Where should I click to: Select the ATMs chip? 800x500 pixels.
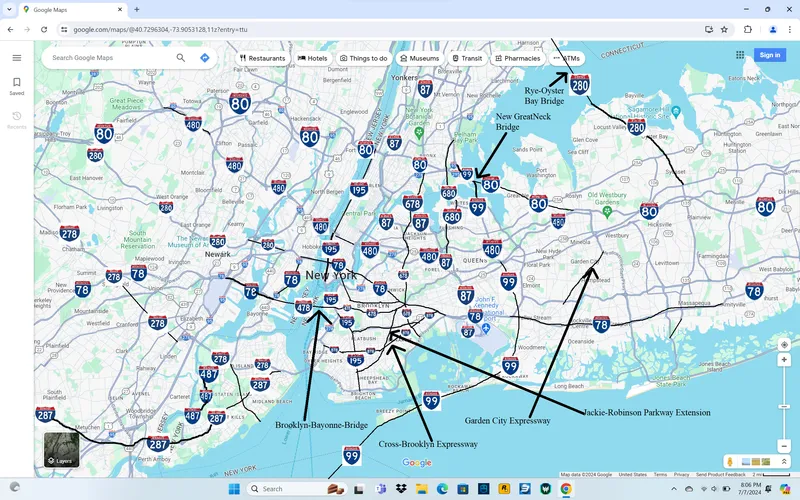[x=566, y=58]
